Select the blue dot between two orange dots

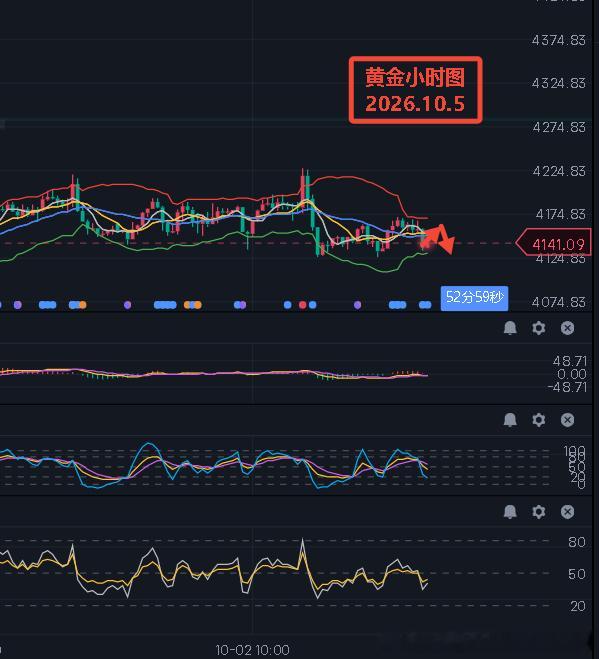[x=192, y=305]
